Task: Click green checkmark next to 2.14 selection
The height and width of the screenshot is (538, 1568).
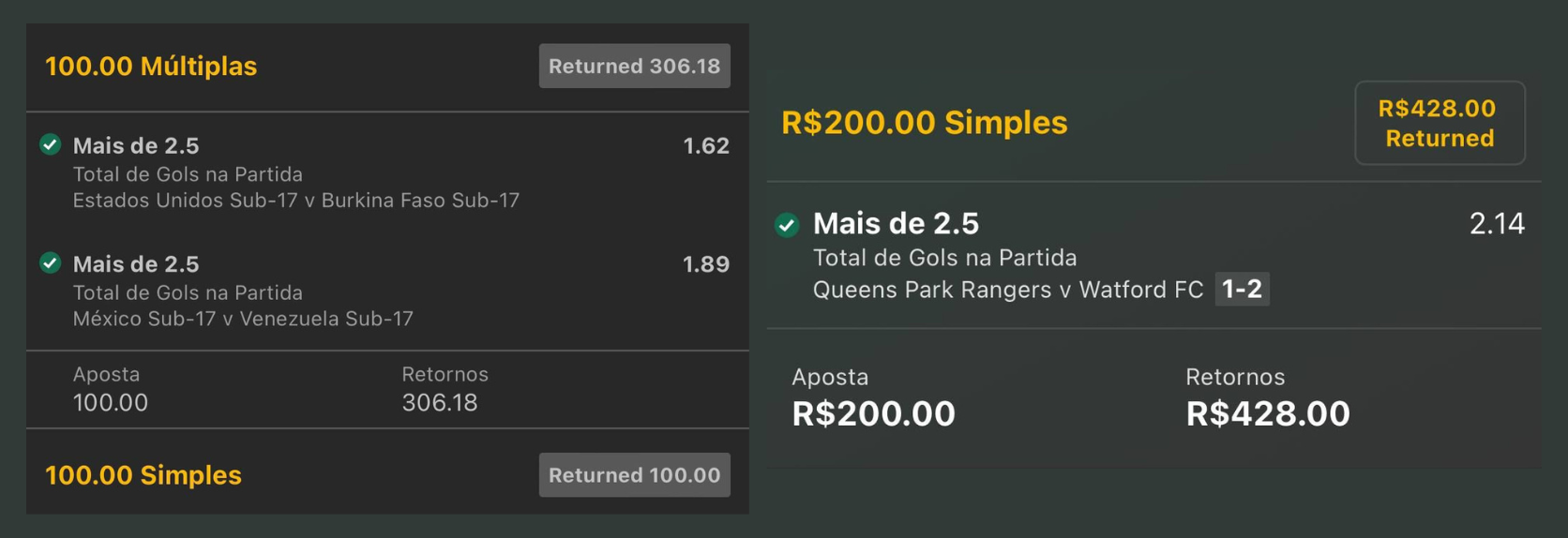Action: [787, 225]
